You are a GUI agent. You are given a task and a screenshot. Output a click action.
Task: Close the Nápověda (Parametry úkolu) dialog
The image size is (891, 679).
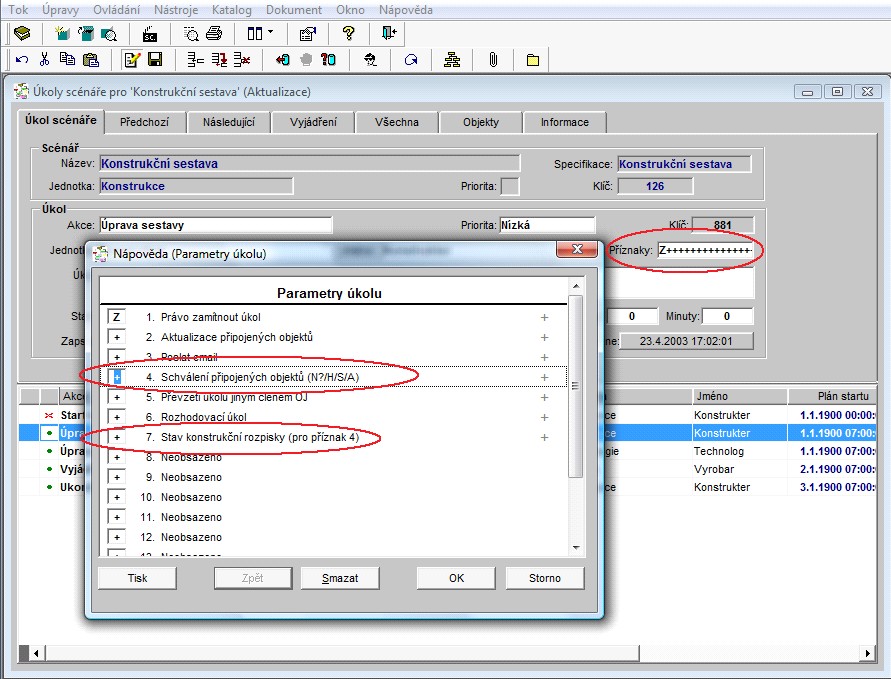click(x=577, y=249)
